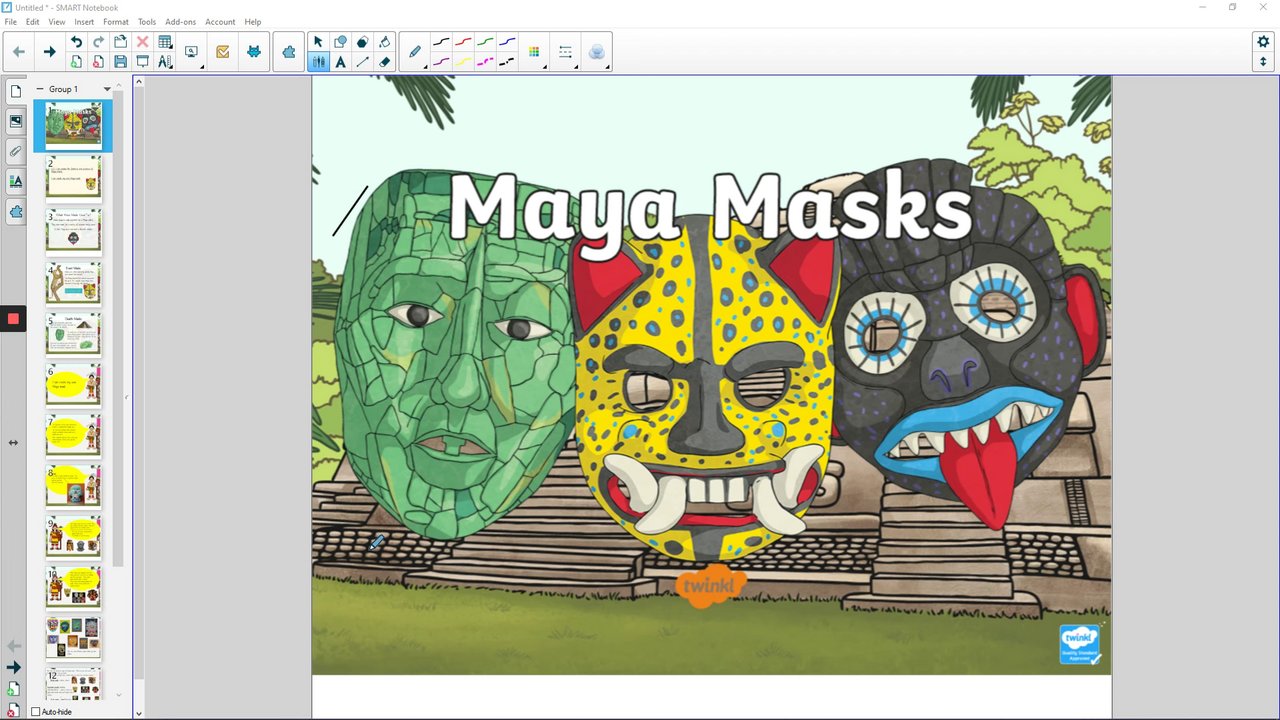
Task: Open toolbar settings gear
Action: pyautogui.click(x=1263, y=42)
